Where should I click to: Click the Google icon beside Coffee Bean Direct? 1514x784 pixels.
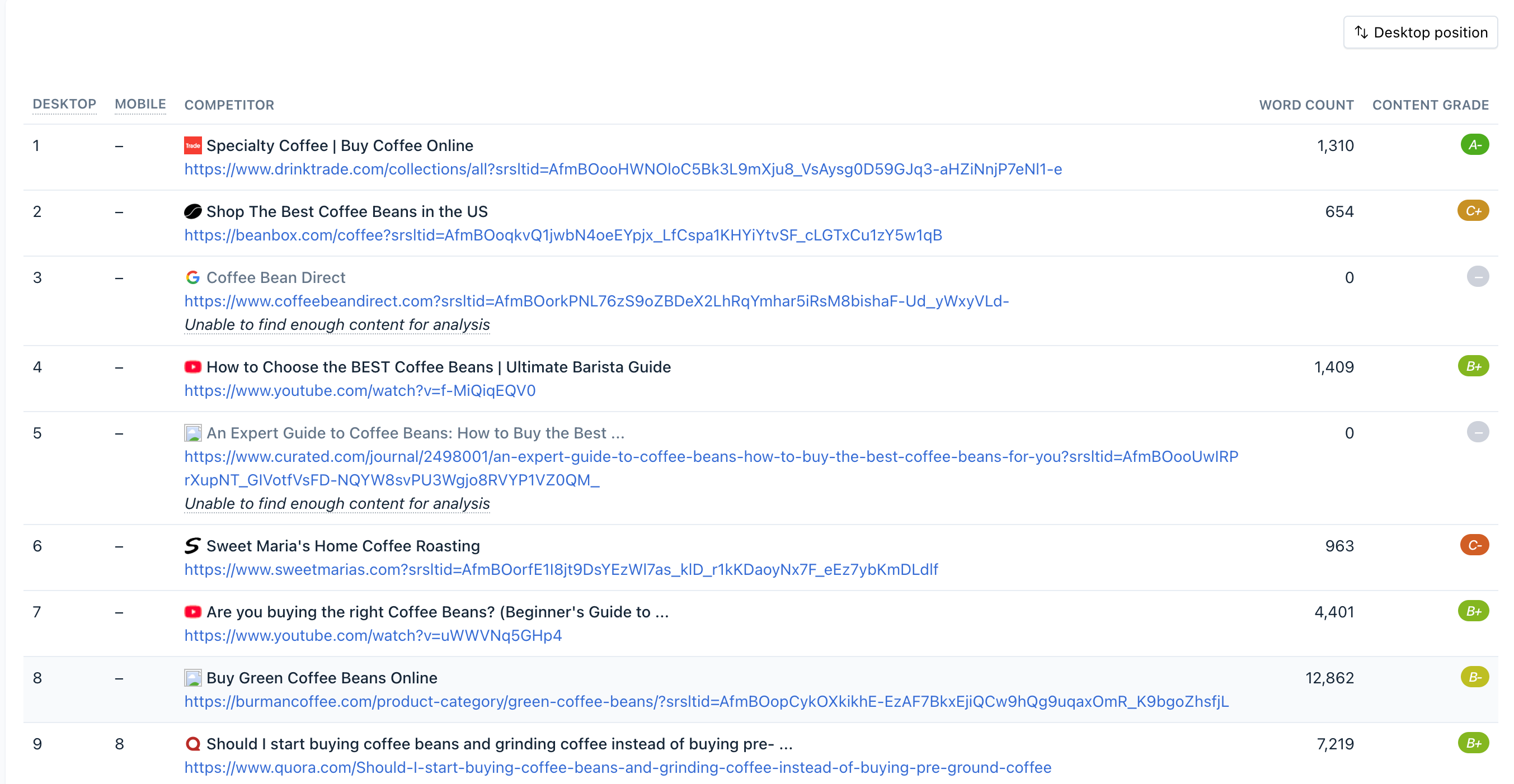(192, 277)
